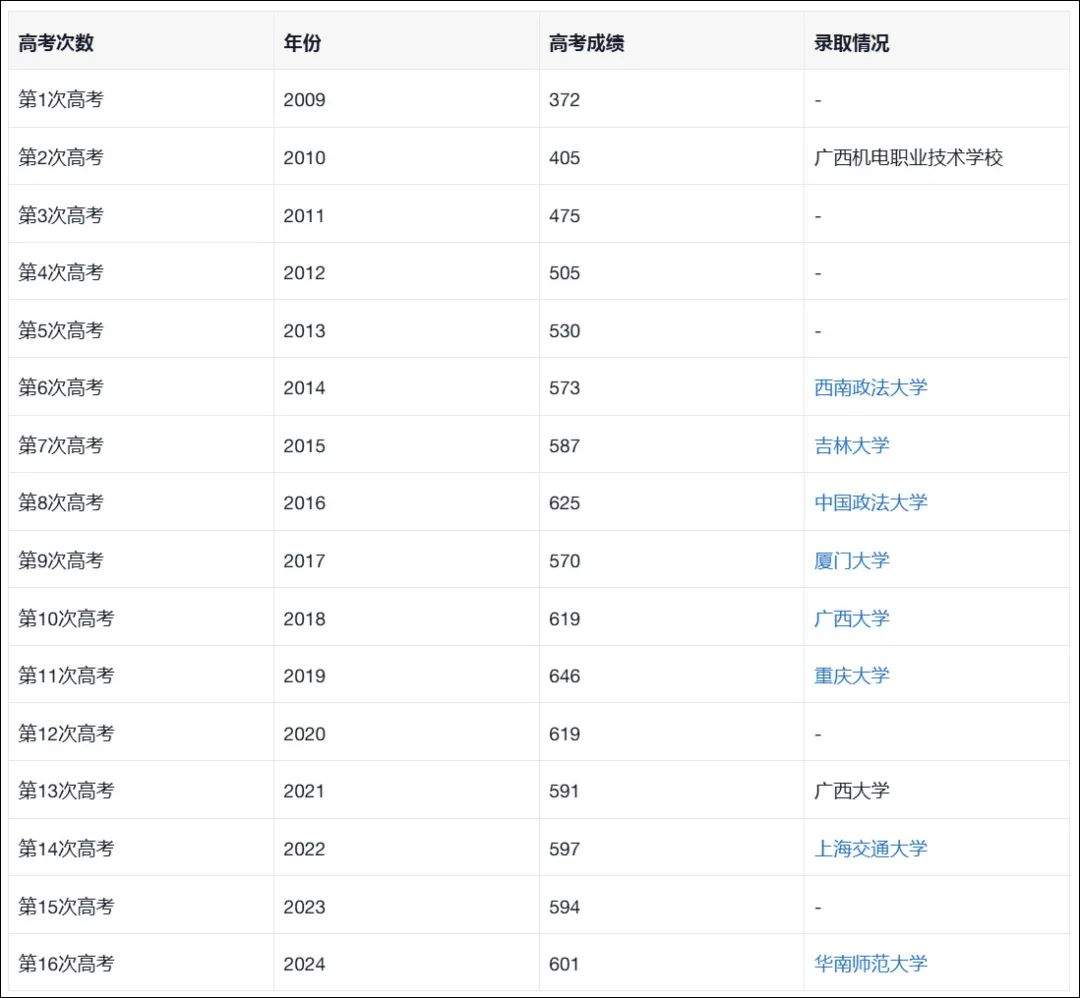Select the score 594 cell

point(672,906)
